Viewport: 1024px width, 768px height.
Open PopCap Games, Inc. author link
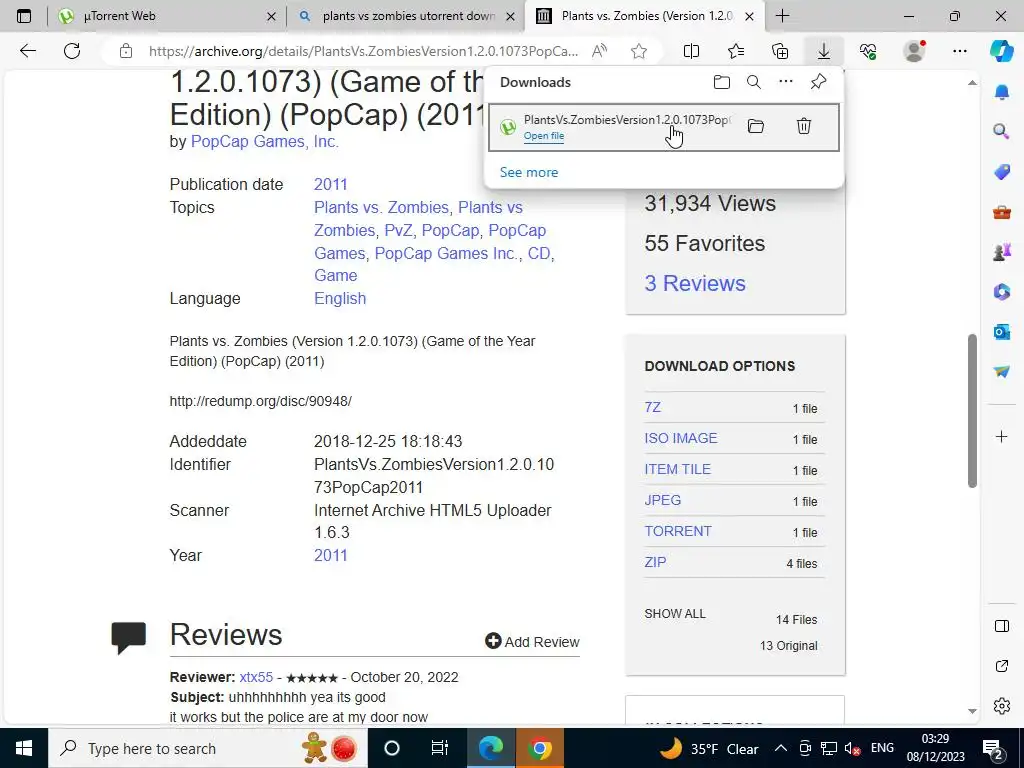click(x=264, y=142)
